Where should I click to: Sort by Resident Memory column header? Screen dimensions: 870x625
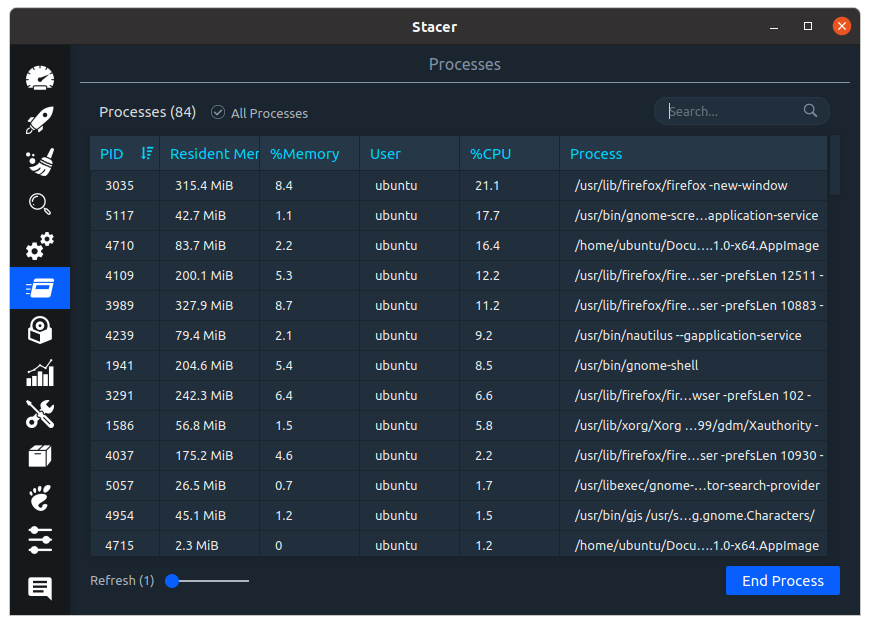pyautogui.click(x=210, y=154)
